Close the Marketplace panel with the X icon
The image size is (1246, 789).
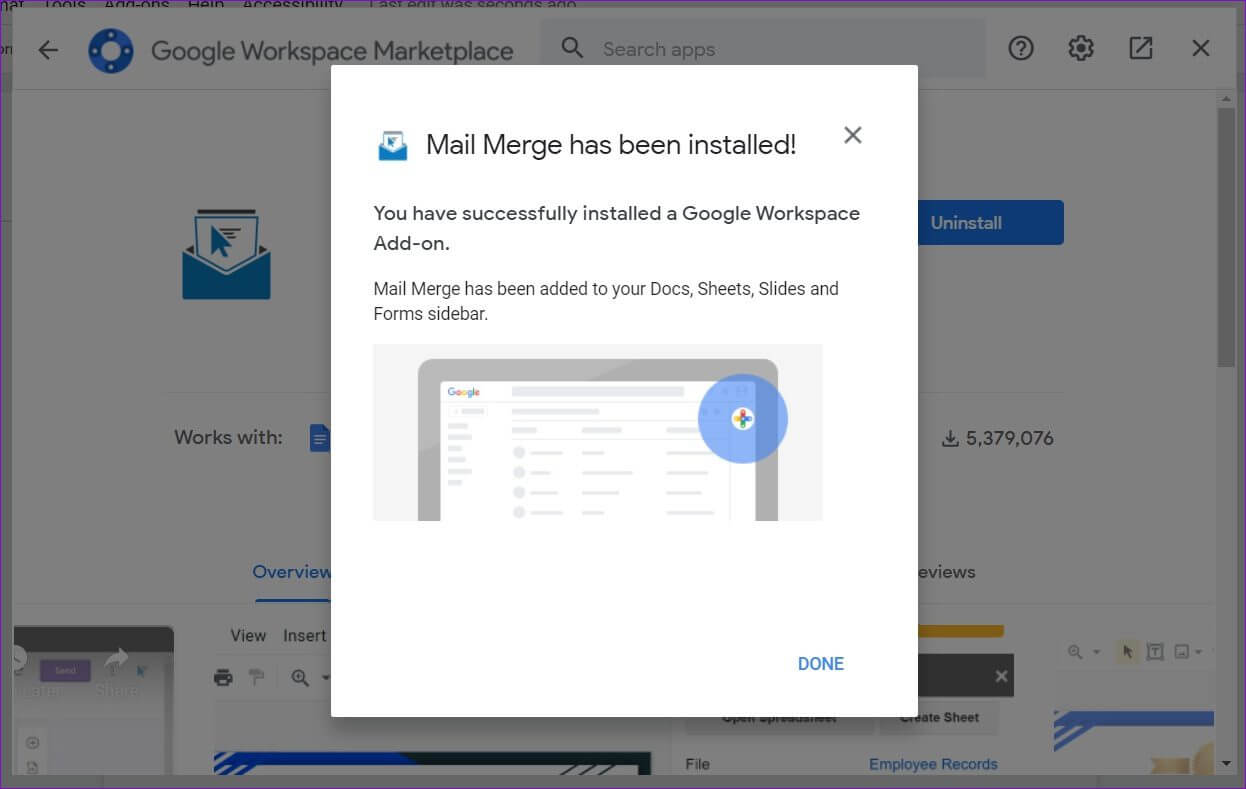[x=1201, y=48]
